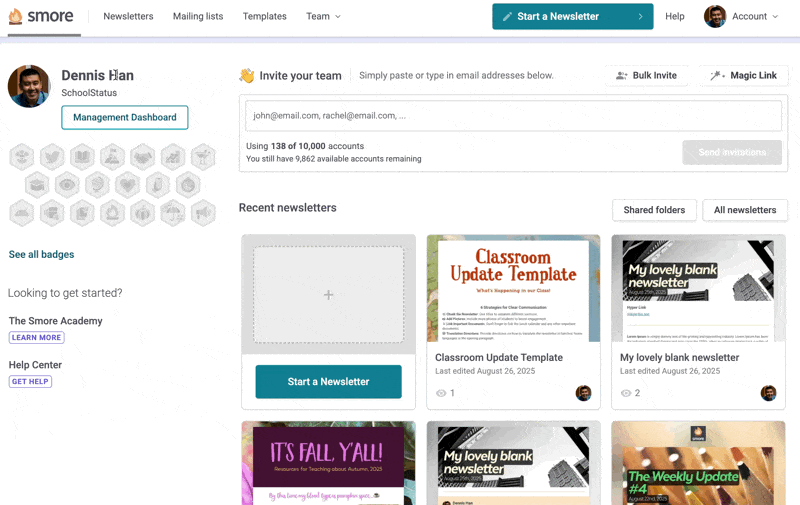This screenshot has height=505, width=800.
Task: Open the Management Dashboard
Action: pyautogui.click(x=124, y=117)
